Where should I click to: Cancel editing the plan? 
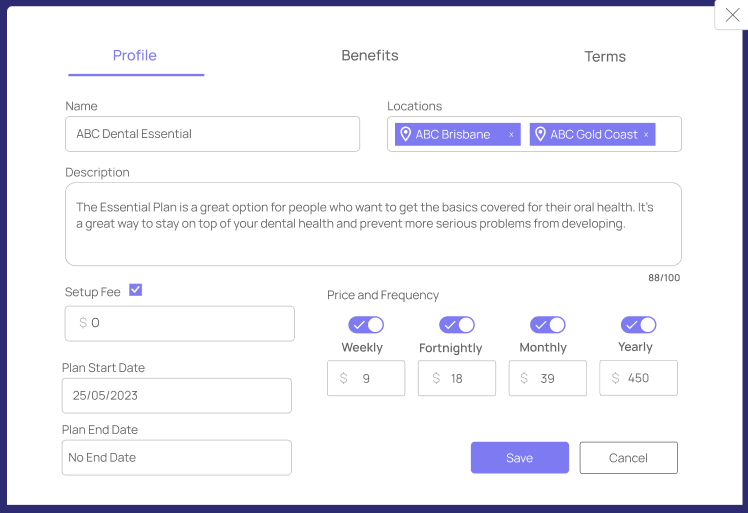pyautogui.click(x=628, y=458)
